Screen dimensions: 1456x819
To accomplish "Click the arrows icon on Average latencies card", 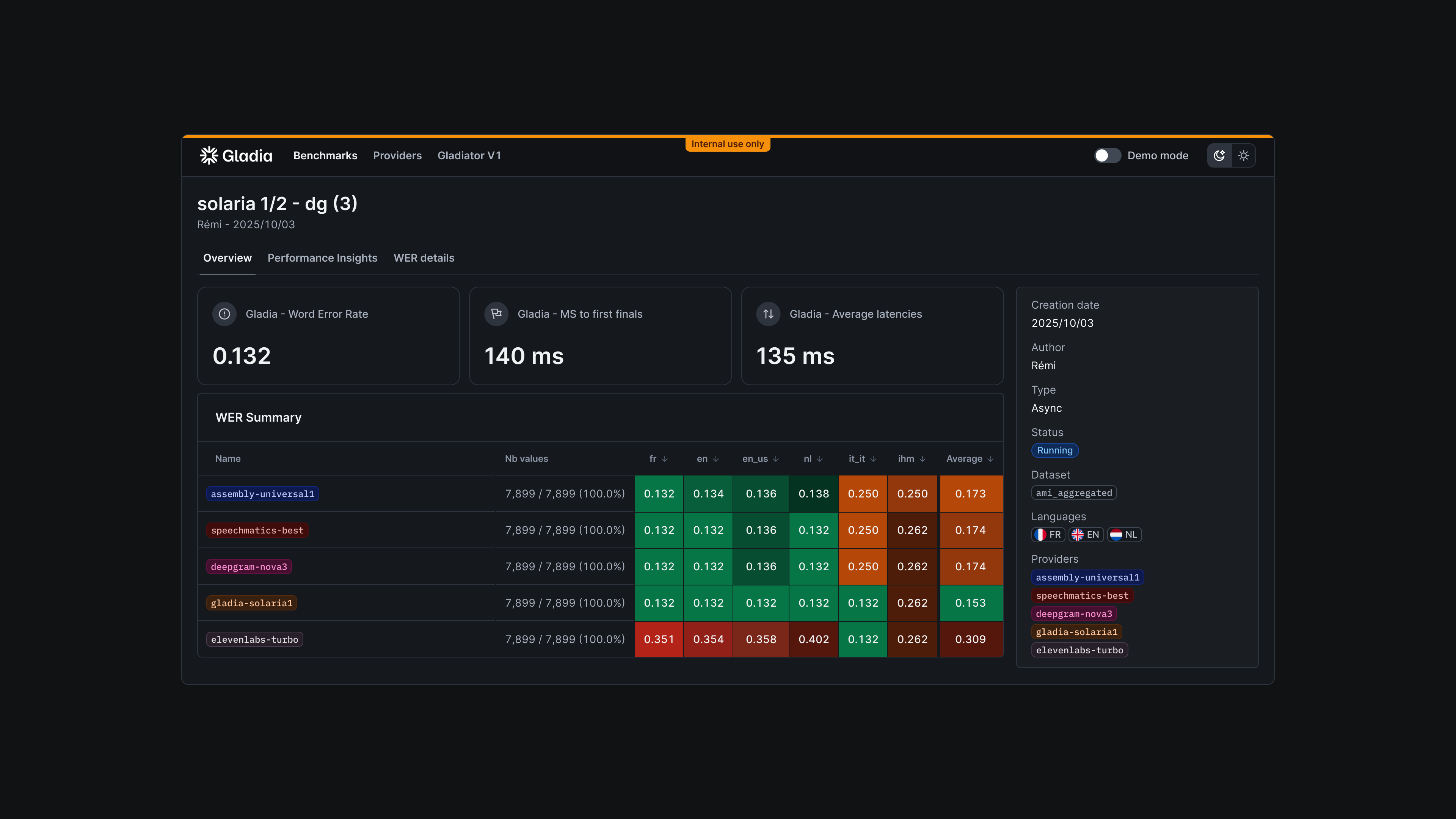I will 767,314.
